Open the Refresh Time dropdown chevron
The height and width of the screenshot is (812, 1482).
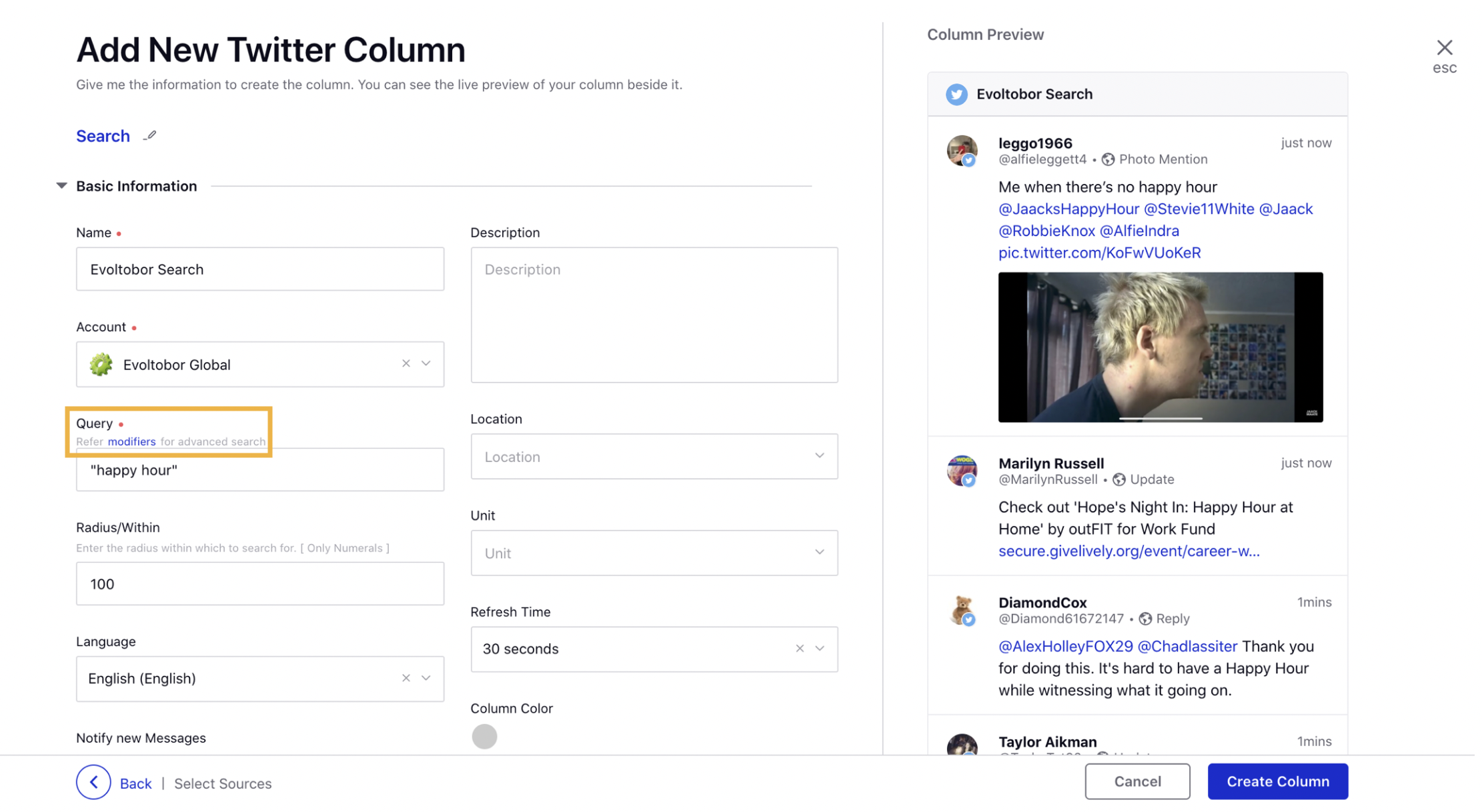point(820,648)
